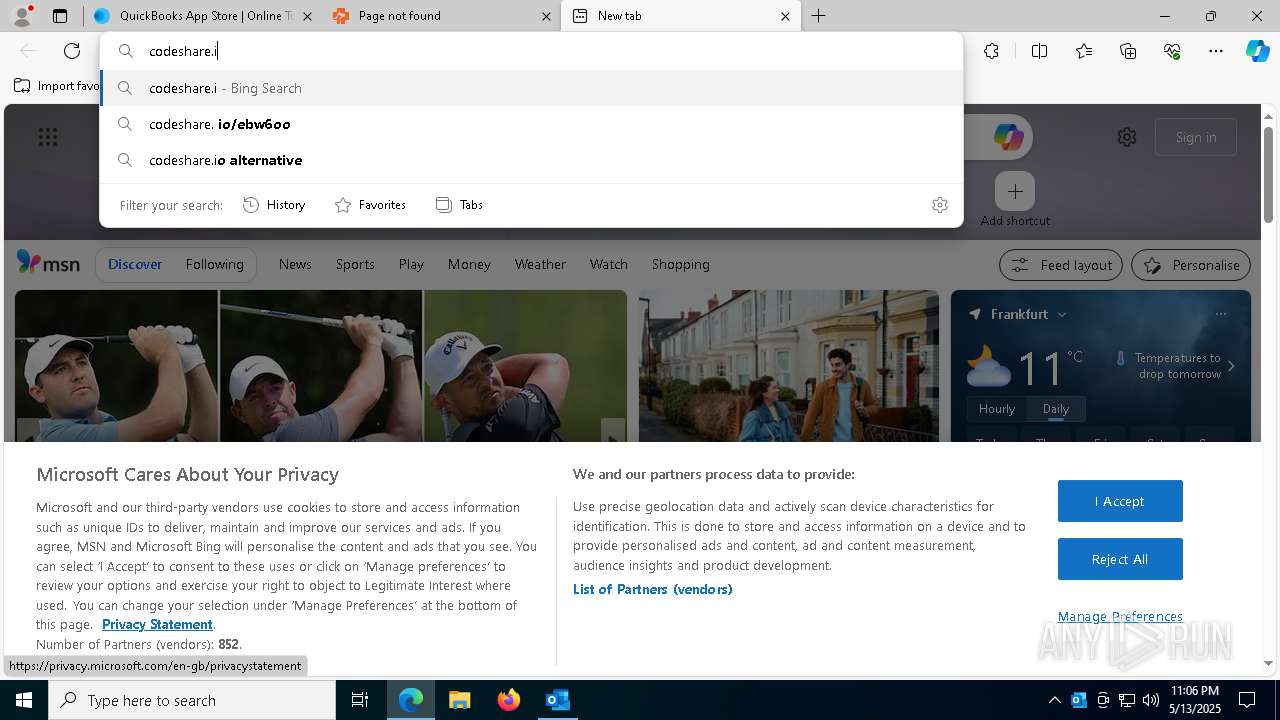1280x720 pixels.
Task: Choose codeshare.i Bing Search suggestion
Action: coord(531,88)
